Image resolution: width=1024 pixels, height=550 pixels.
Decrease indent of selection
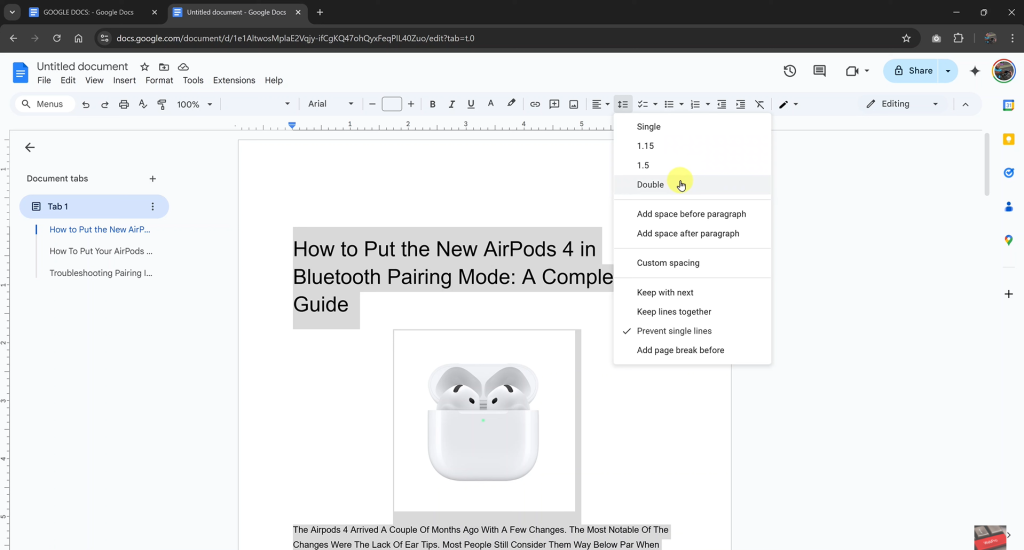[x=722, y=105]
